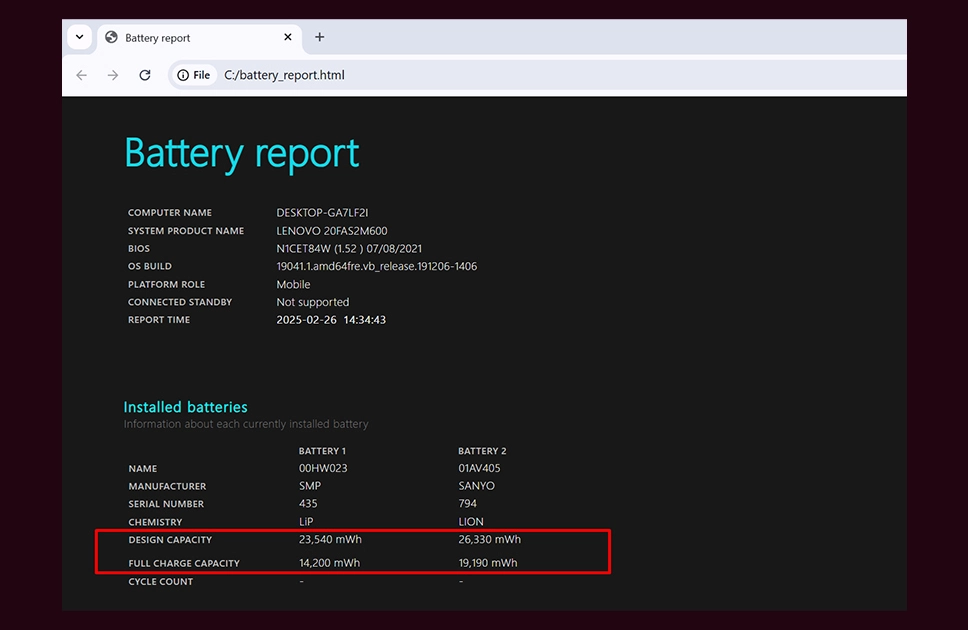This screenshot has height=630, width=968.
Task: Click the MANUFACTURER row label
Action: coord(167,487)
